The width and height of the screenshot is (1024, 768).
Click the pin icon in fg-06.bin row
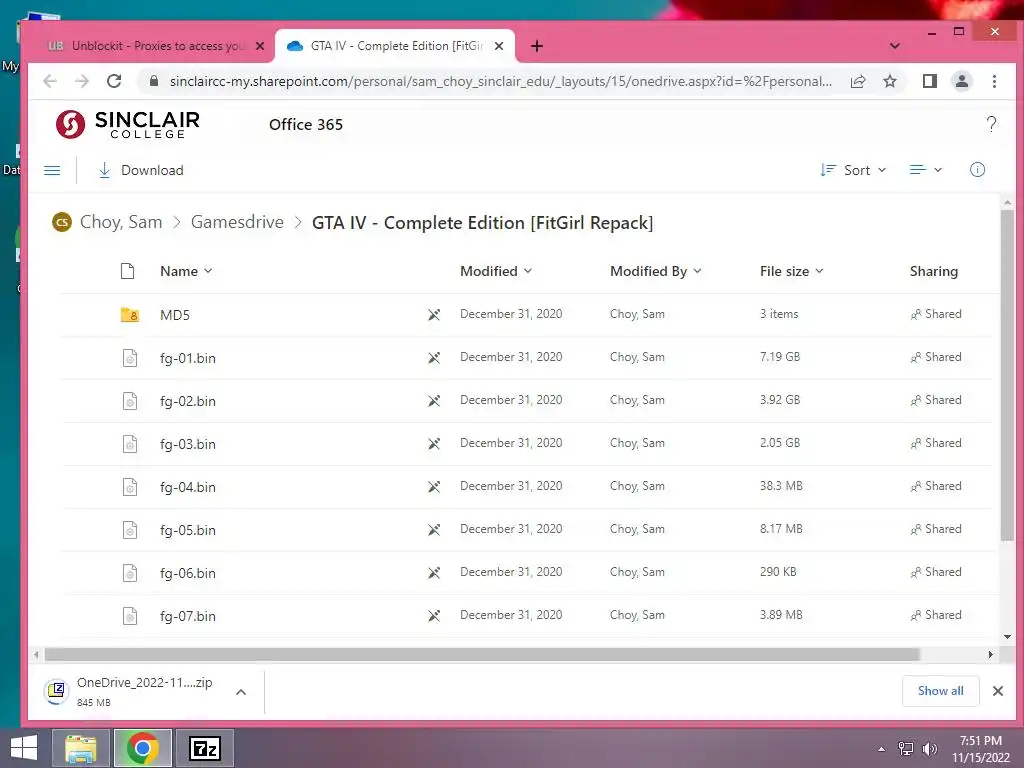click(x=434, y=573)
